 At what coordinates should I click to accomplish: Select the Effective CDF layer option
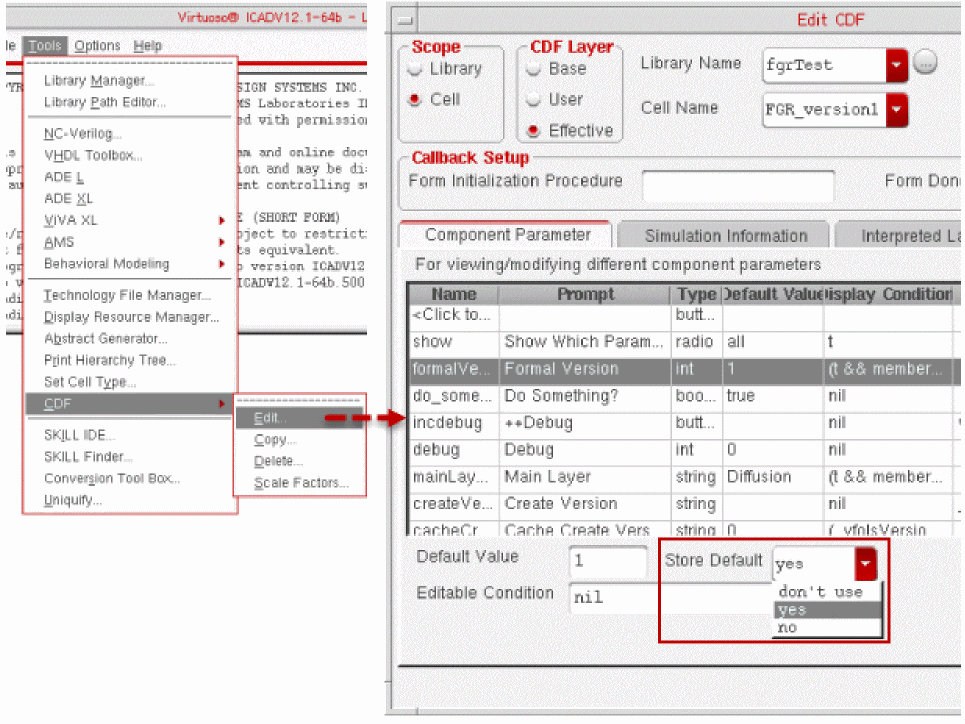533,131
